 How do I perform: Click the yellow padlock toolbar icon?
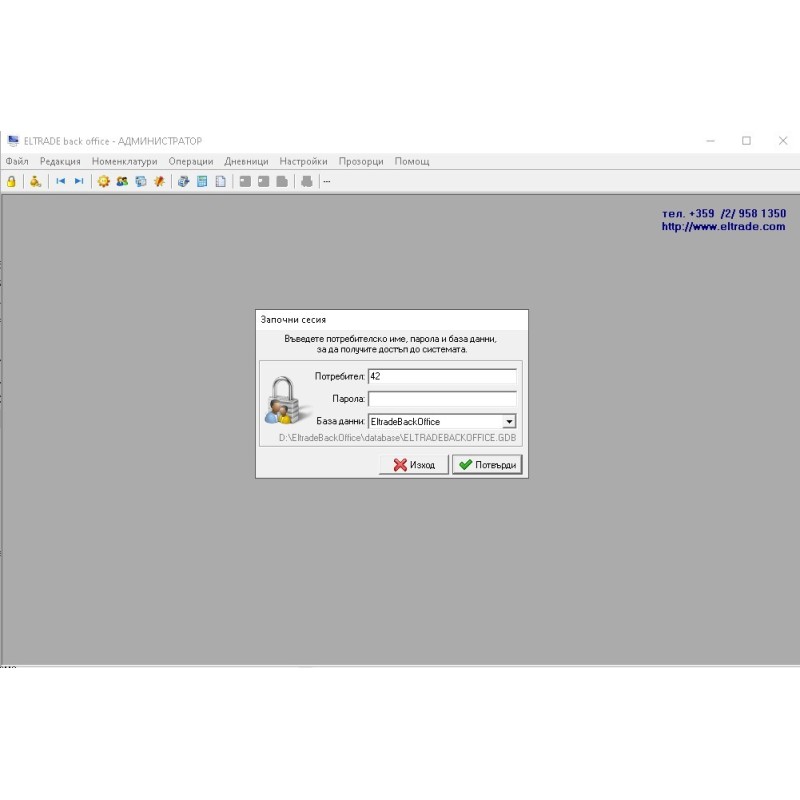pyautogui.click(x=11, y=181)
